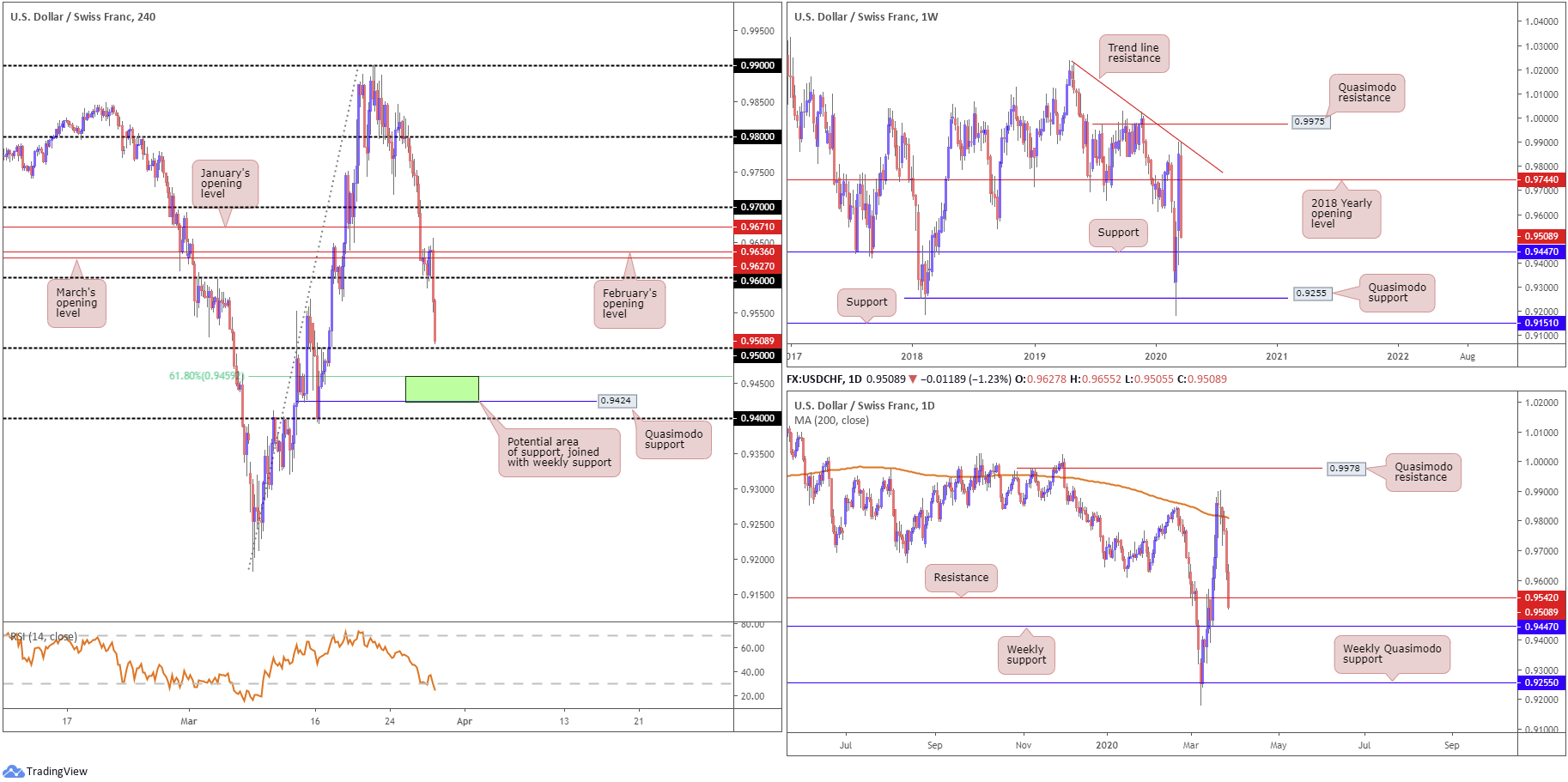The height and width of the screenshot is (782, 1568).
Task: Click the 0.99000 price label on 4H chart
Action: 757,65
